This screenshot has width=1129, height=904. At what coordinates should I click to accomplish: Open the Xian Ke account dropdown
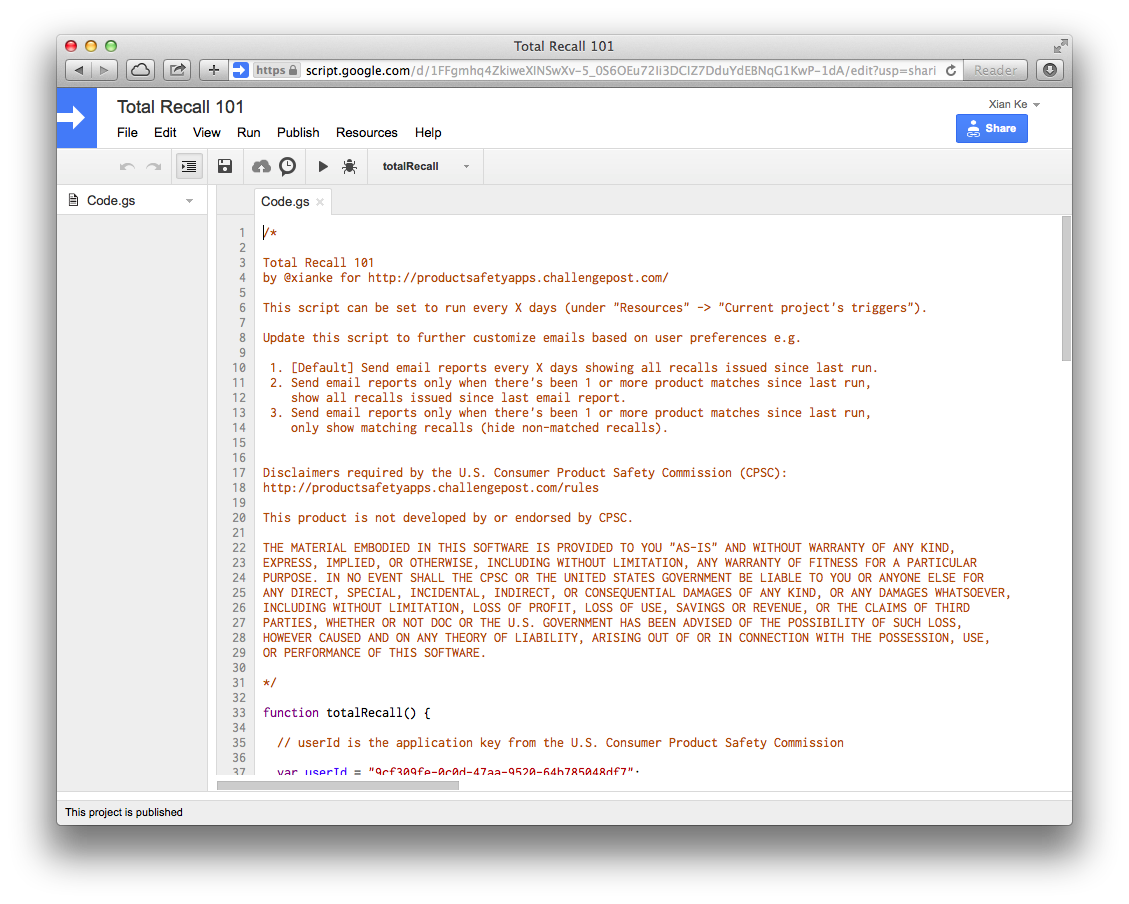point(1014,104)
